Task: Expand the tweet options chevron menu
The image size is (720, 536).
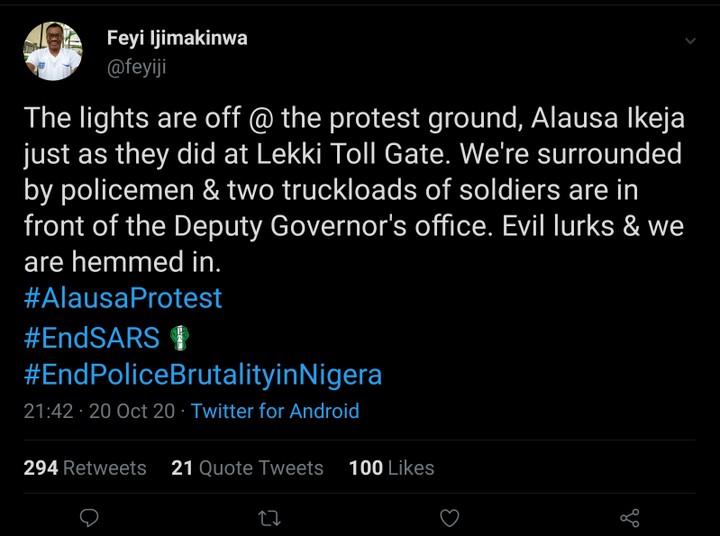Action: 690,41
